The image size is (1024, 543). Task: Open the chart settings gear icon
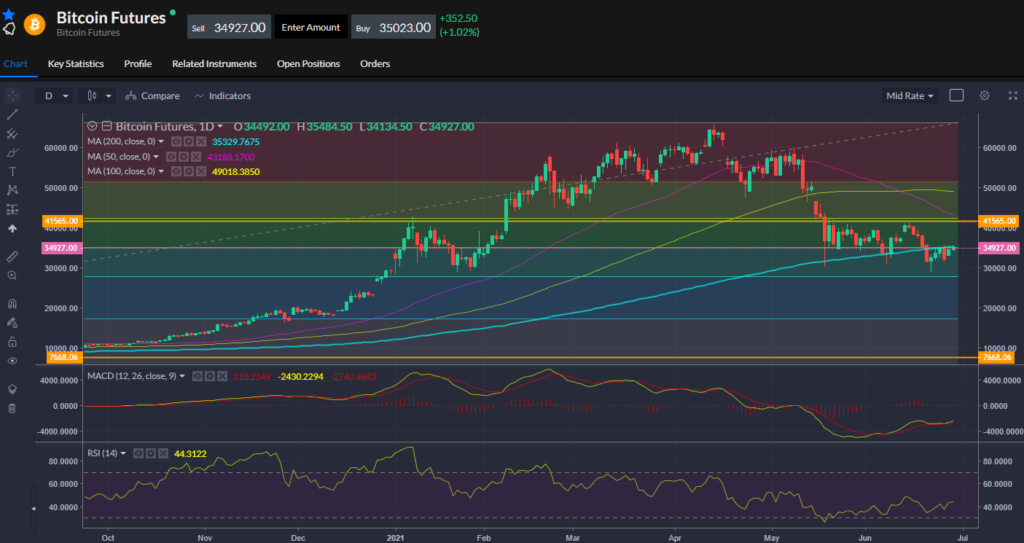(985, 95)
